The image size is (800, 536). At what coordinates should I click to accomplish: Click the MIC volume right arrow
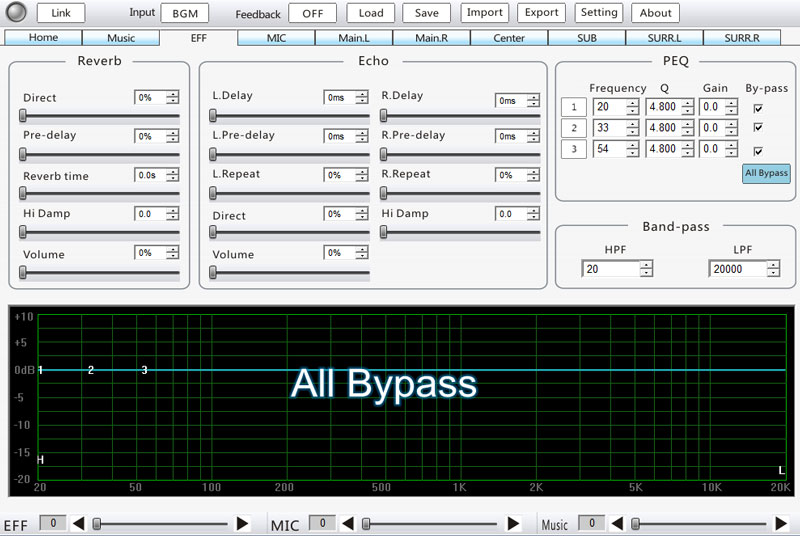[513, 523]
